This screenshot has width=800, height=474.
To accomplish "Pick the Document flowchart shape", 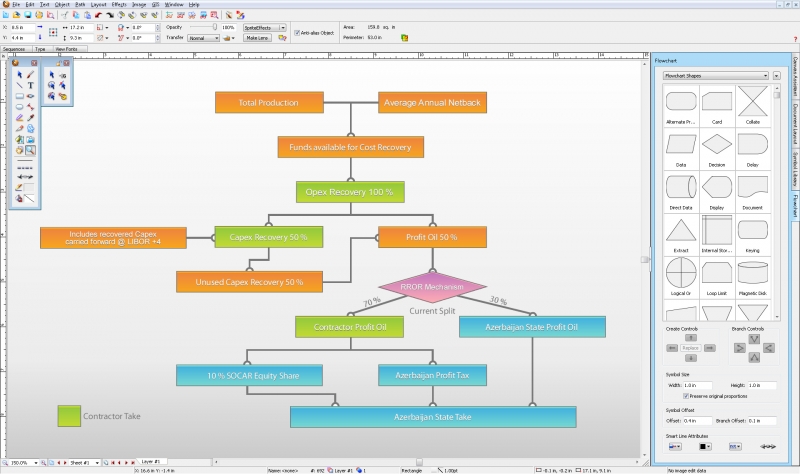I will coord(753,187).
